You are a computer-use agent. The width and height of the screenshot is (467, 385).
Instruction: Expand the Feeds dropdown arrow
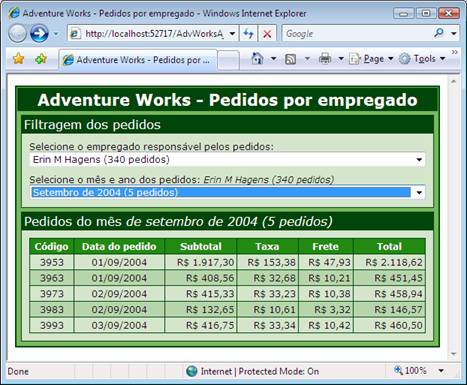pos(307,59)
